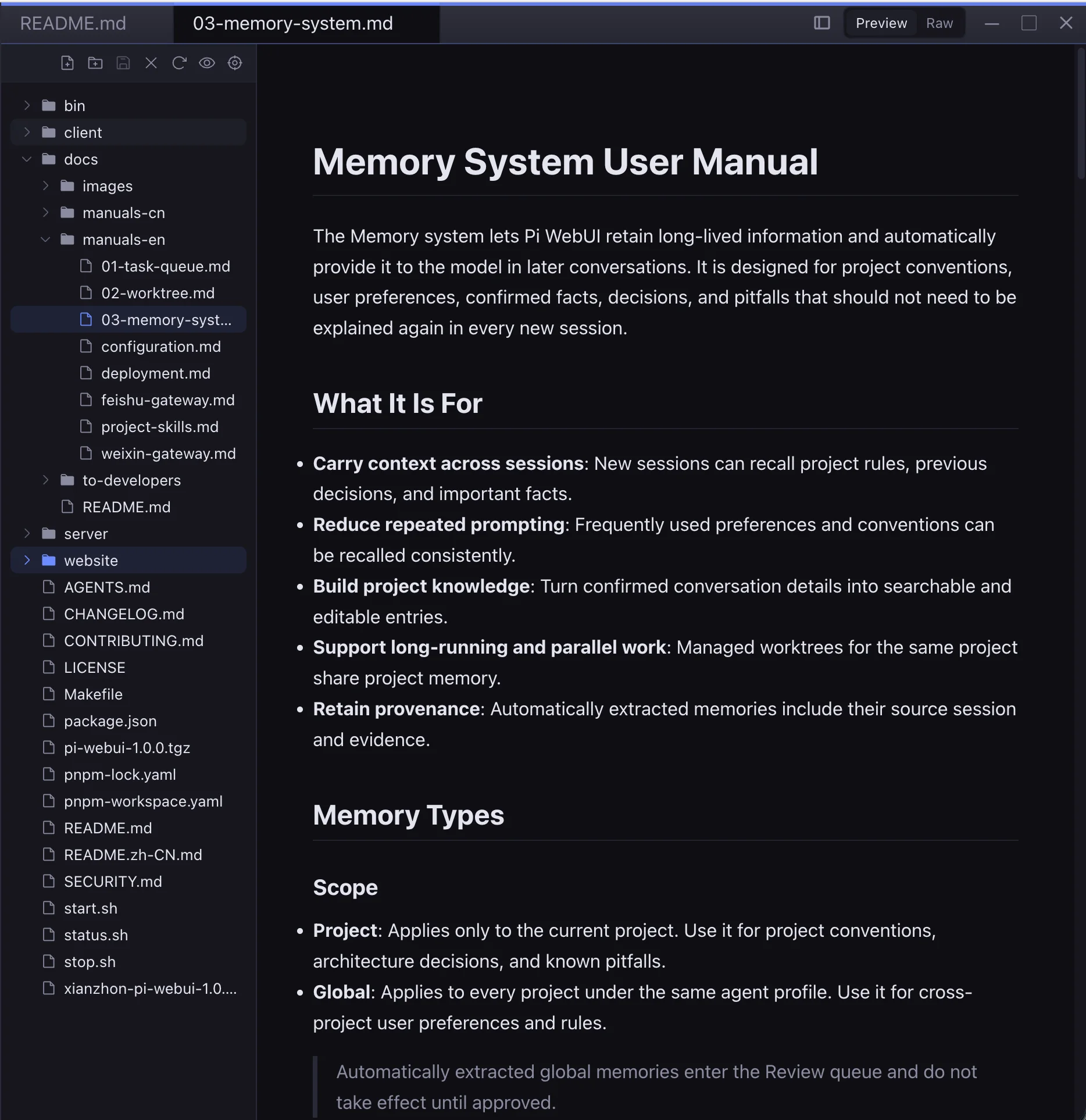Open CONTRIBUTING.md in the file tree
Viewport: 1086px width, 1120px height.
coord(128,640)
